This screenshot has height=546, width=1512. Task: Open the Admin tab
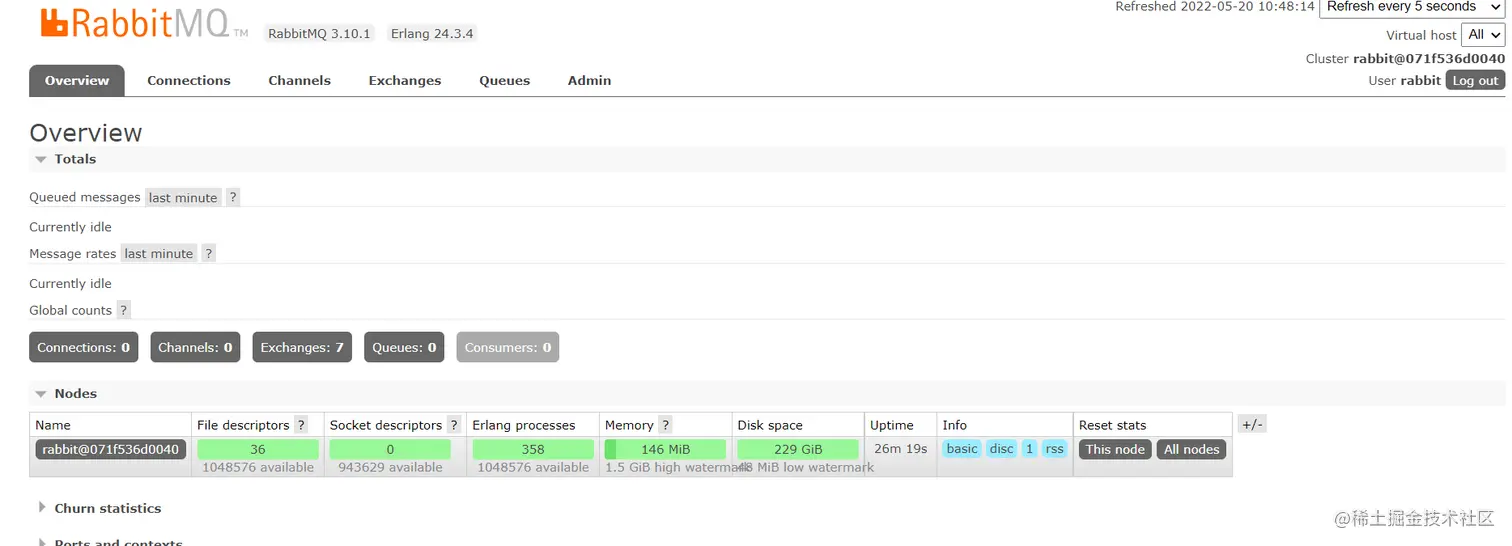point(590,81)
